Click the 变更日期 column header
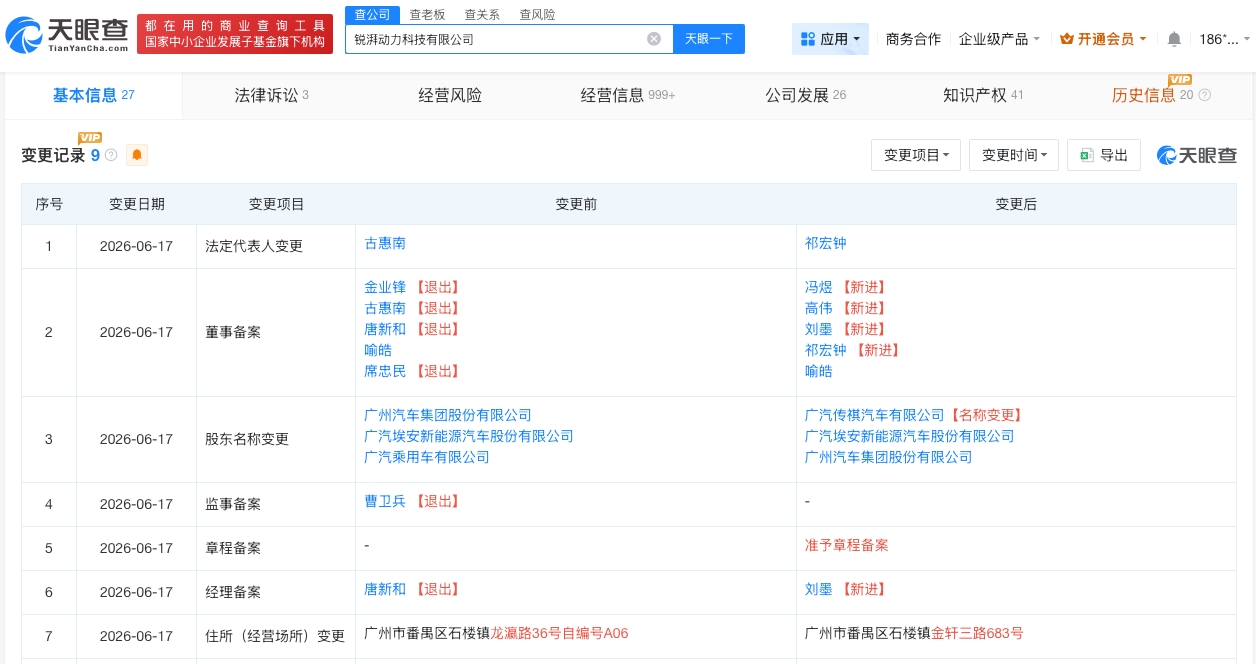This screenshot has width=1256, height=664. [137, 204]
